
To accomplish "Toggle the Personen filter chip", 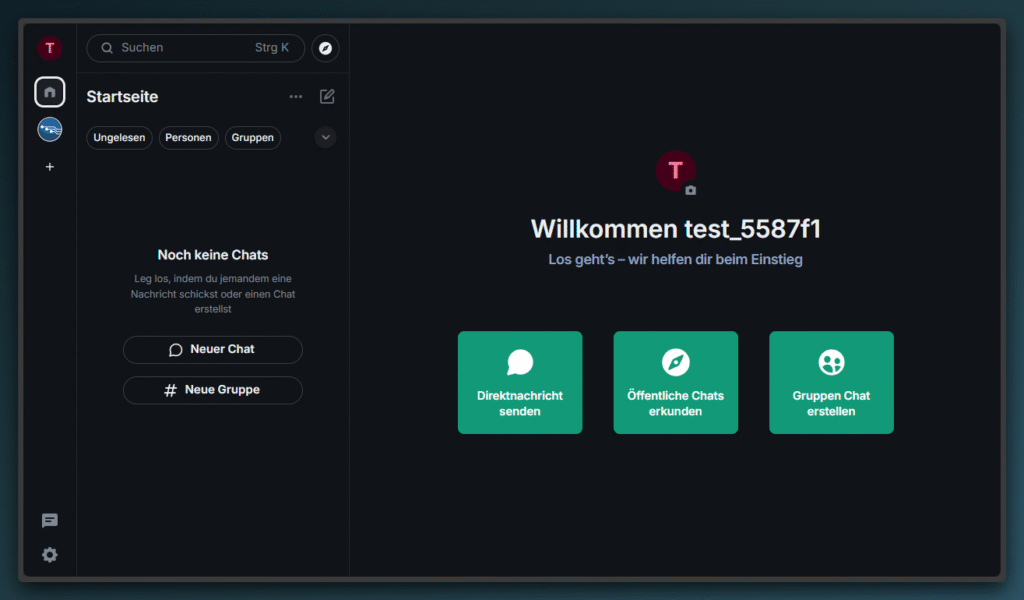I will [188, 138].
